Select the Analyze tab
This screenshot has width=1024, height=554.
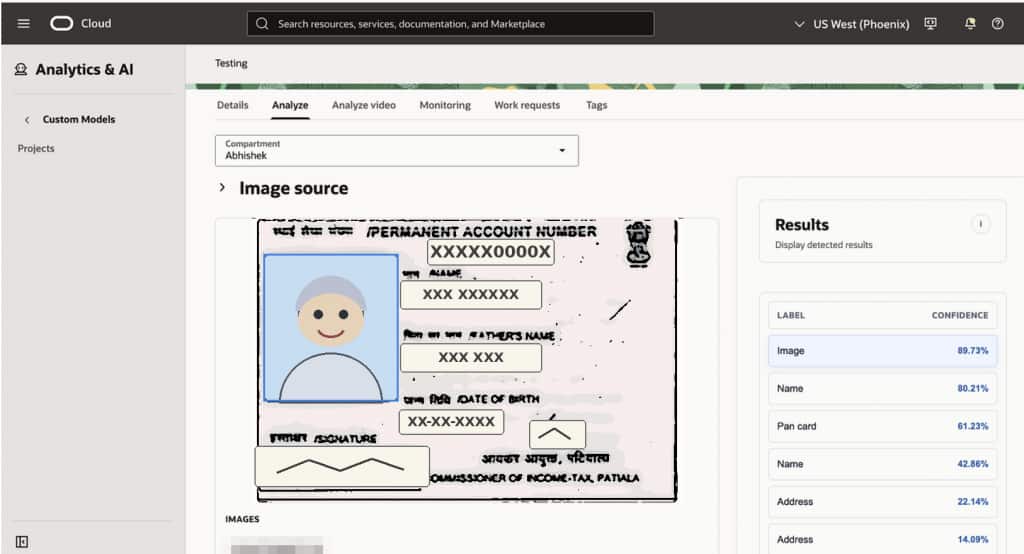(290, 105)
